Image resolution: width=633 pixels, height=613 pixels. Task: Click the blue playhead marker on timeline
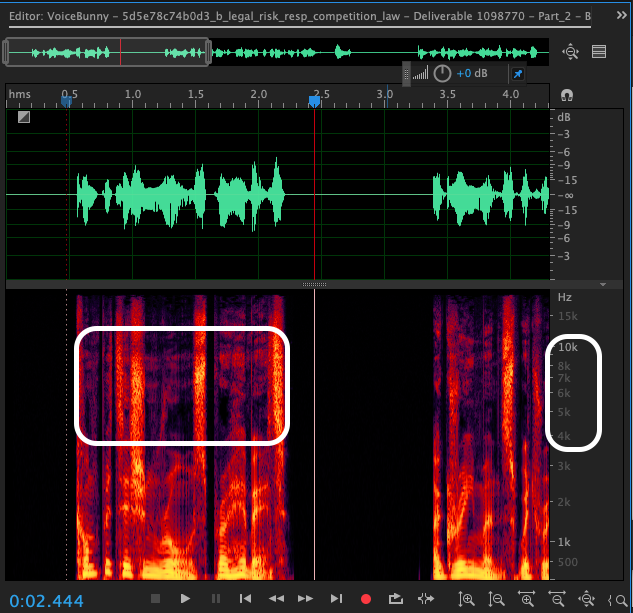314,100
